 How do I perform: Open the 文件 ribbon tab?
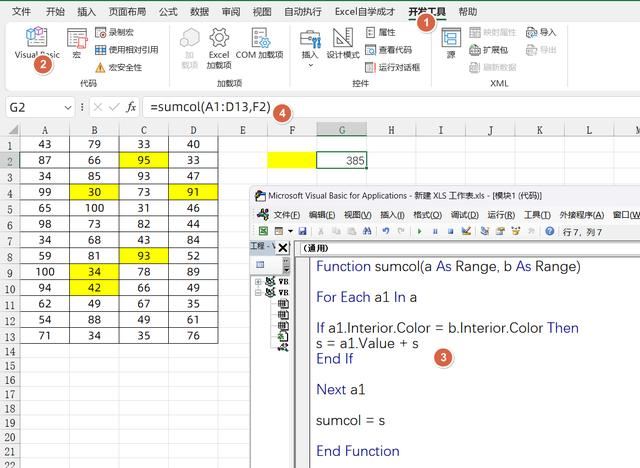[x=21, y=11]
